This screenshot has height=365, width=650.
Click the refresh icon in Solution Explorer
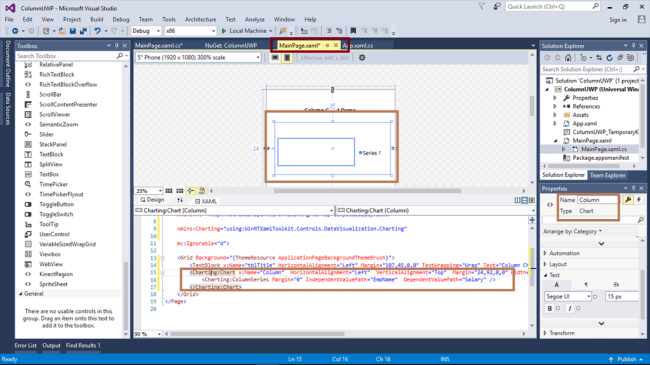pos(609,58)
